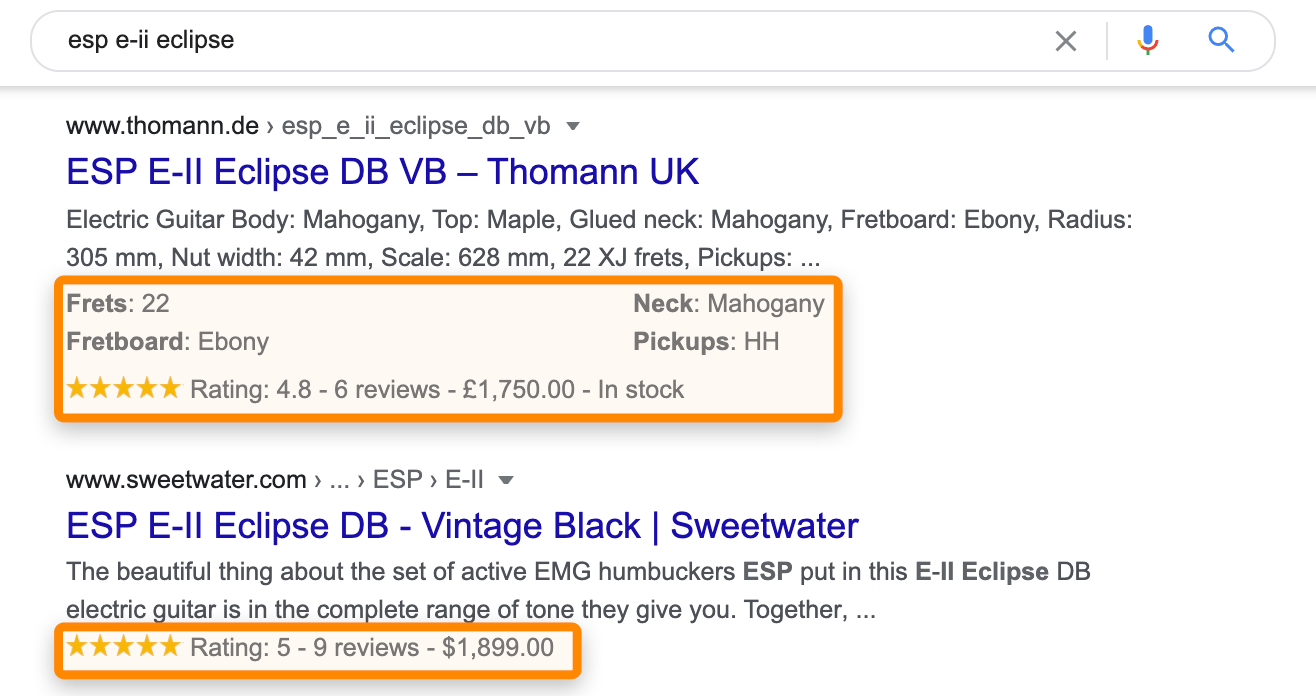Expand the thomann.de result dropdown arrow
This screenshot has height=696, width=1316.
pos(573,127)
